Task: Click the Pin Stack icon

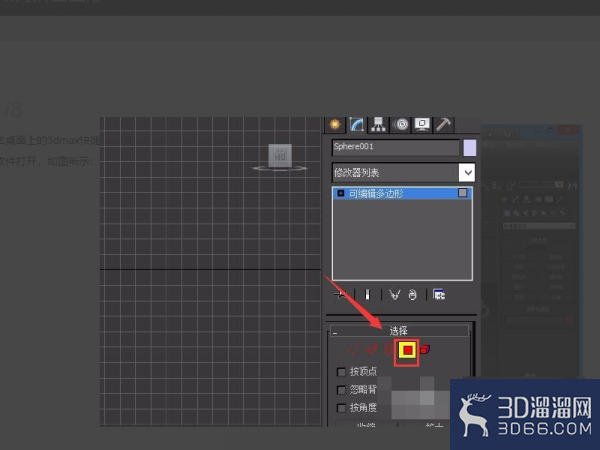Action: [341, 295]
